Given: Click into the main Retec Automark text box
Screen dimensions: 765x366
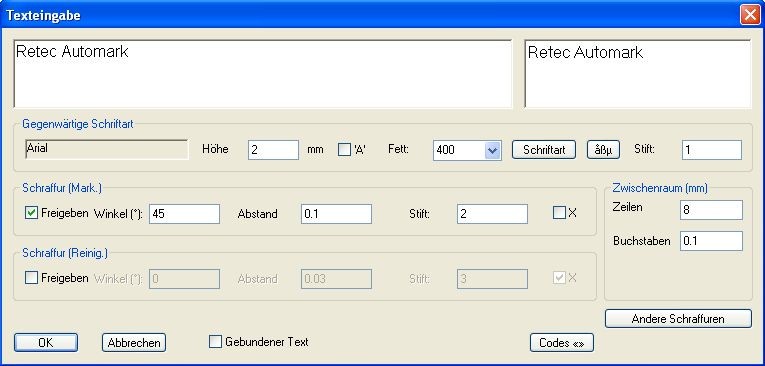Looking at the screenshot, I should pos(263,74).
